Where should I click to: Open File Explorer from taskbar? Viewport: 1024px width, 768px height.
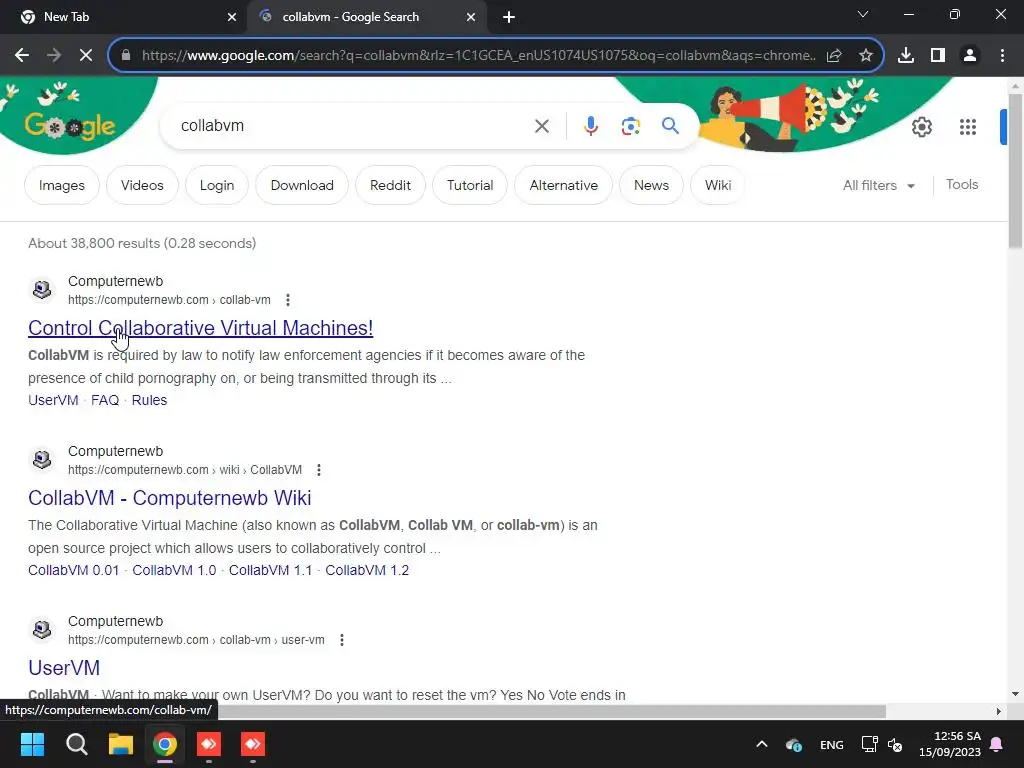coord(121,744)
